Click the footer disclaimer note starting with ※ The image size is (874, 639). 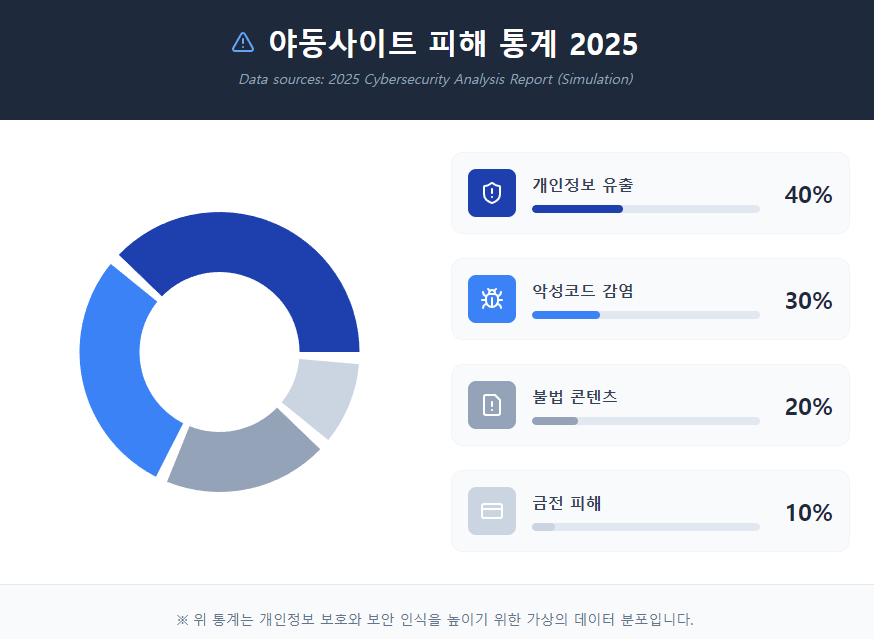point(436,619)
